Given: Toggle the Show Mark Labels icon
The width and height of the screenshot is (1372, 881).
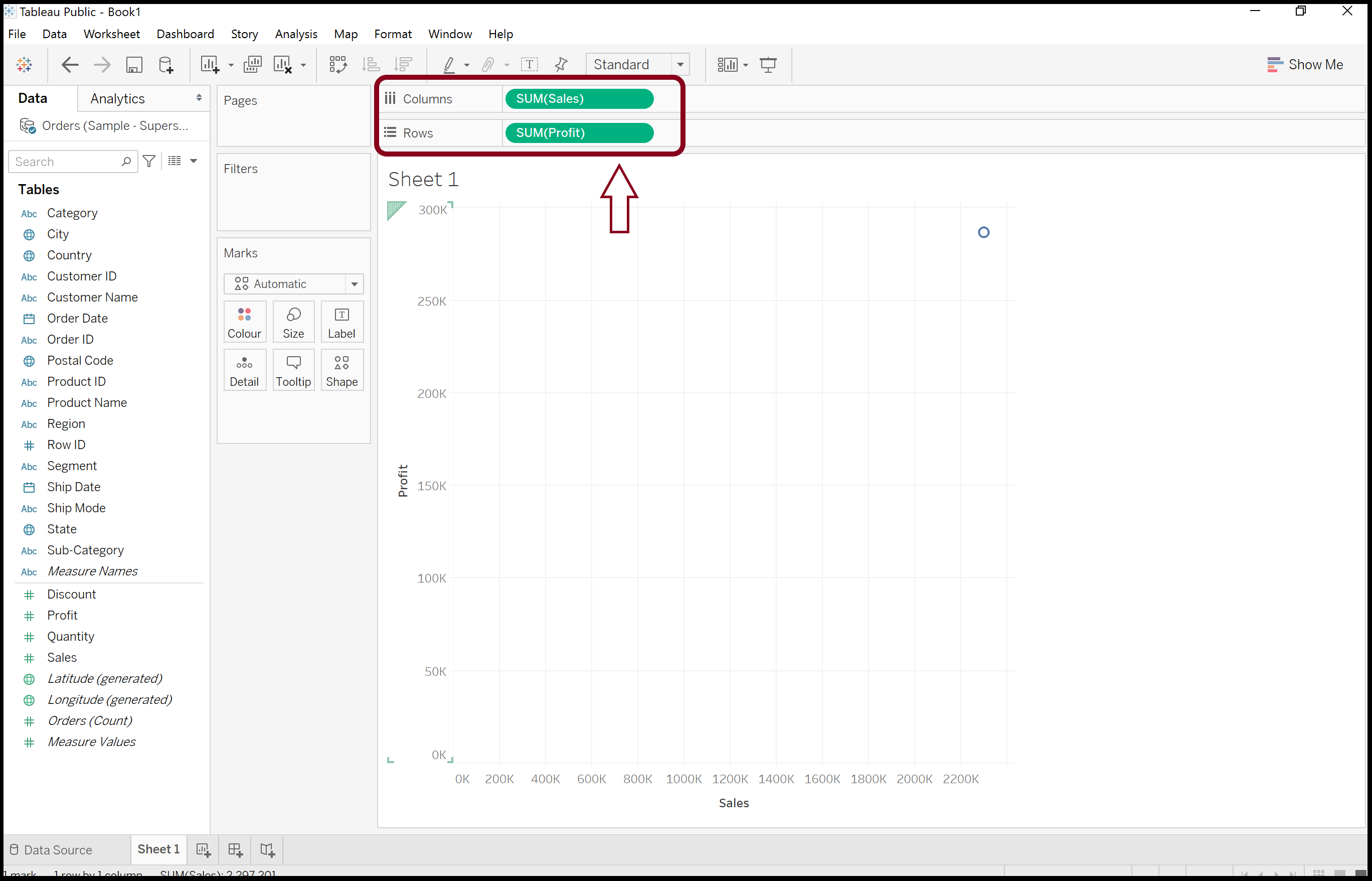Looking at the screenshot, I should (x=530, y=65).
